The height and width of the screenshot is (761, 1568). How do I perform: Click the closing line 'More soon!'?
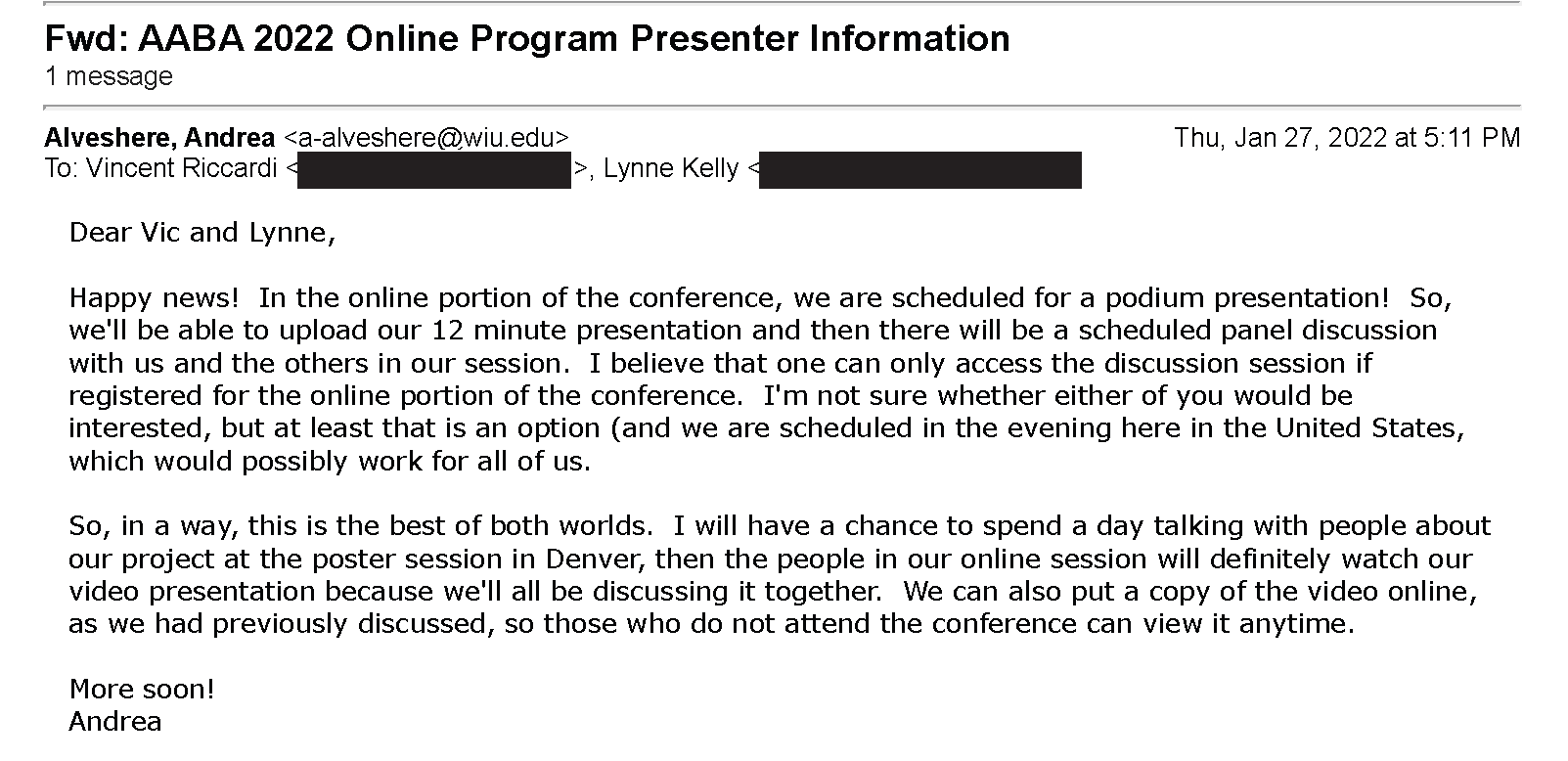[x=142, y=690]
